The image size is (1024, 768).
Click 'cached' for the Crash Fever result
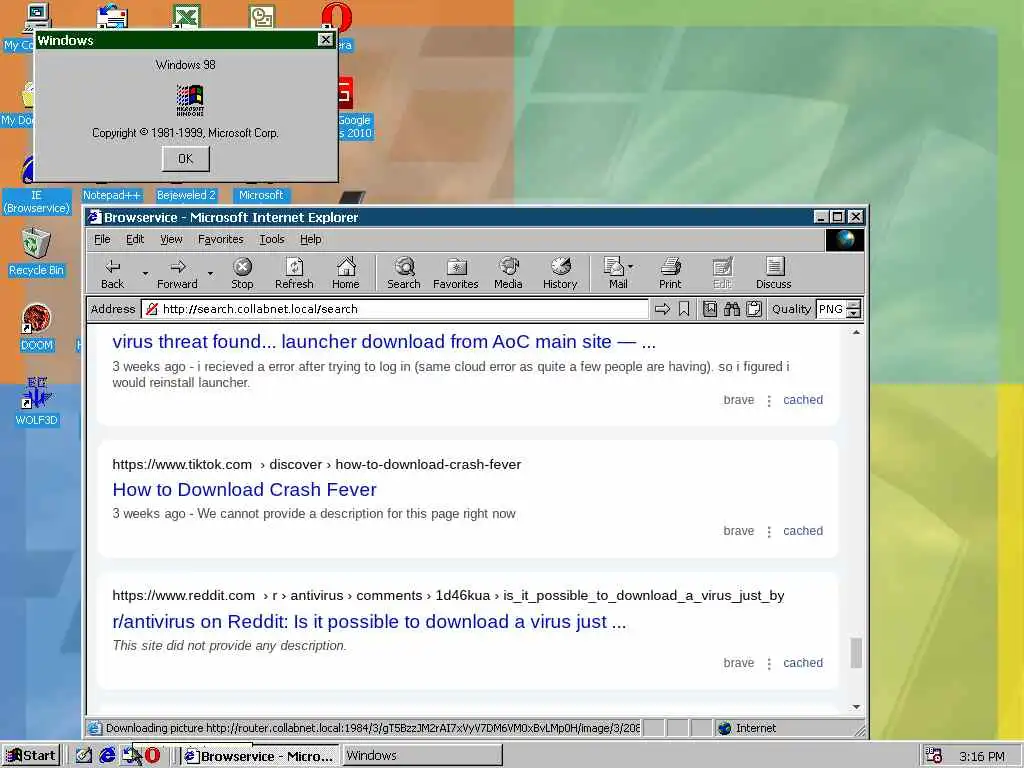(x=803, y=531)
